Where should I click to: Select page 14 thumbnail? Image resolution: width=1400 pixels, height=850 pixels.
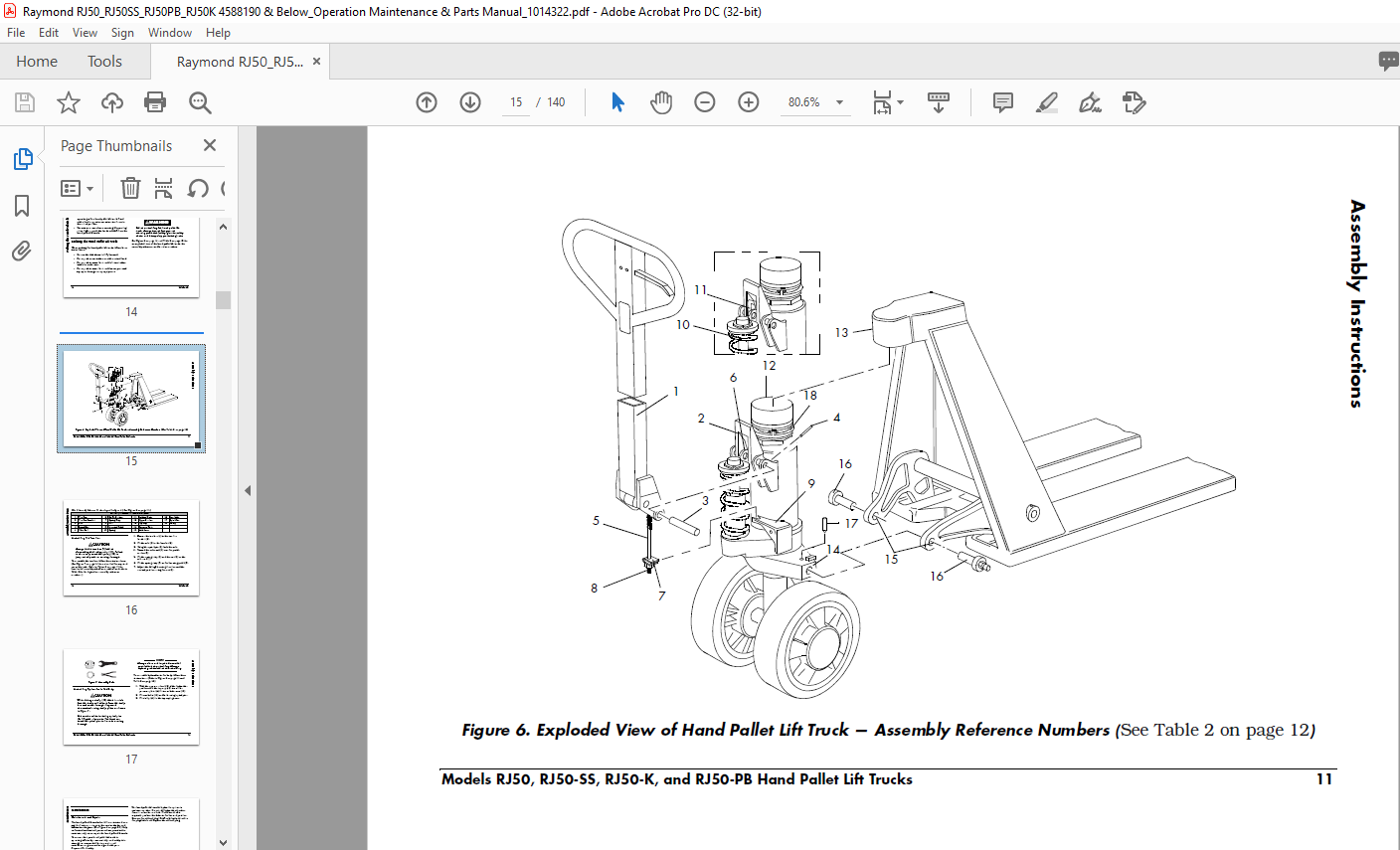[131, 256]
